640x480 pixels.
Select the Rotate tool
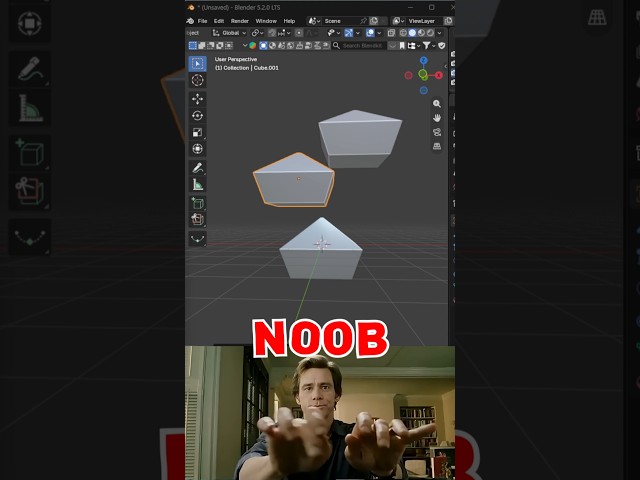tap(198, 116)
